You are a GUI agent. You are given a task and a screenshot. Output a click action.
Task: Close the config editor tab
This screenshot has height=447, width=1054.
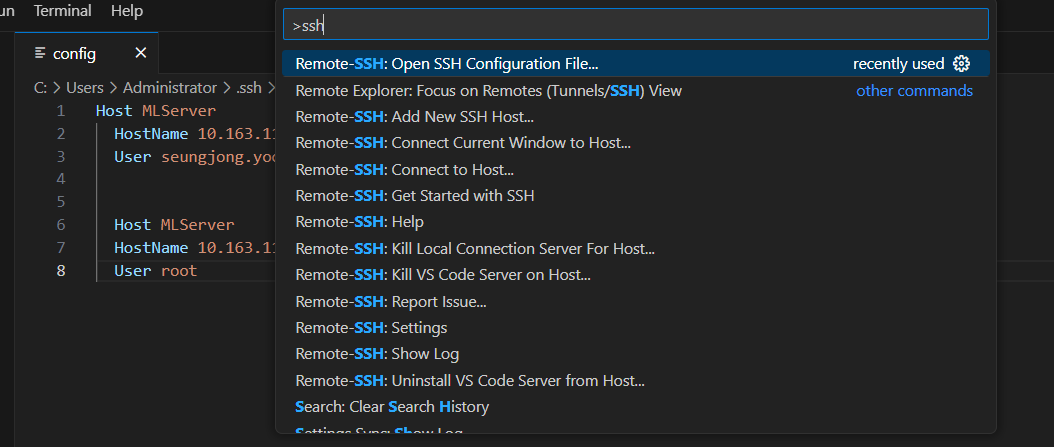(x=140, y=53)
